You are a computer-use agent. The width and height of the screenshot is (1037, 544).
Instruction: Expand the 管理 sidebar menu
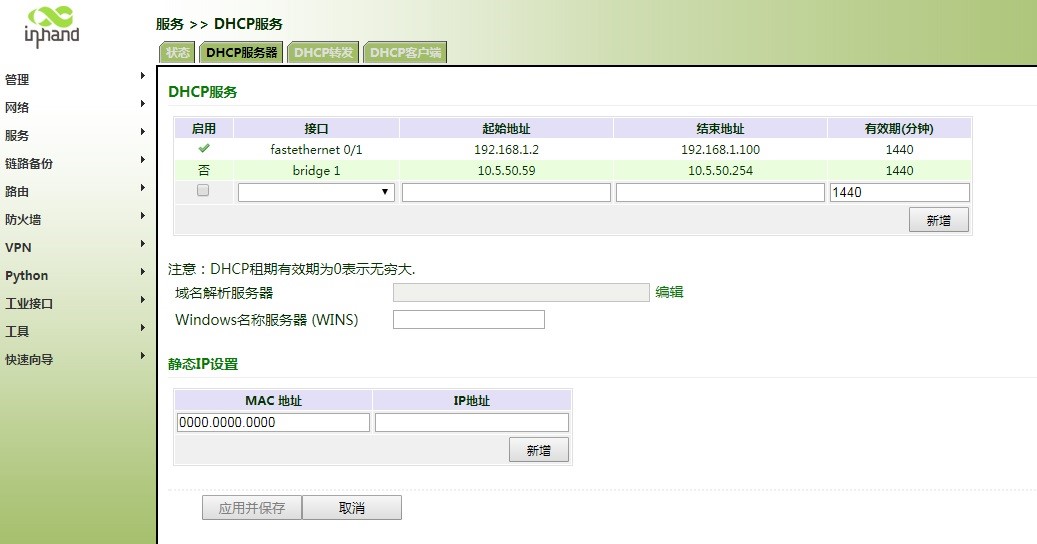click(75, 79)
